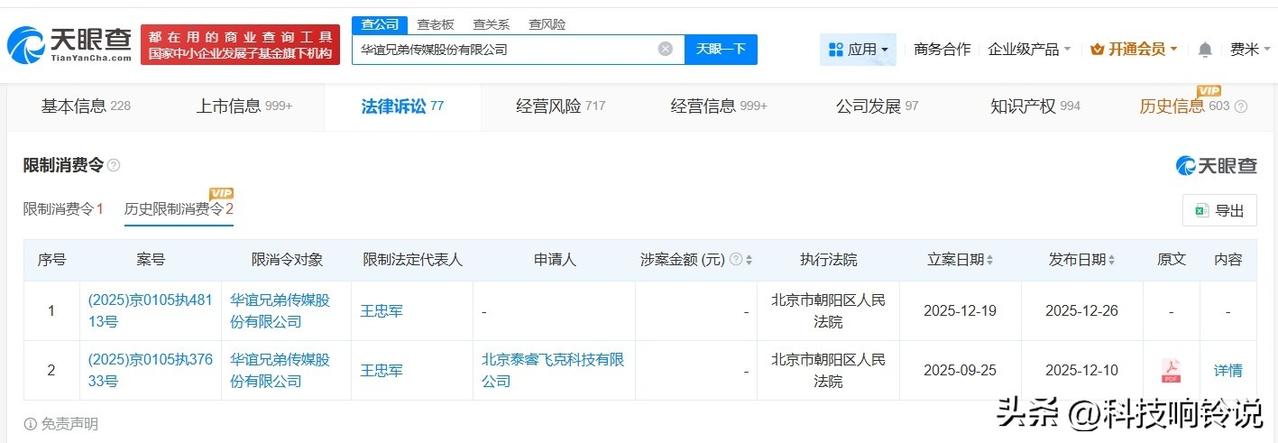Screen dimensions: 1278x443
Task: Click the 案号 column header
Action: click(x=151, y=260)
